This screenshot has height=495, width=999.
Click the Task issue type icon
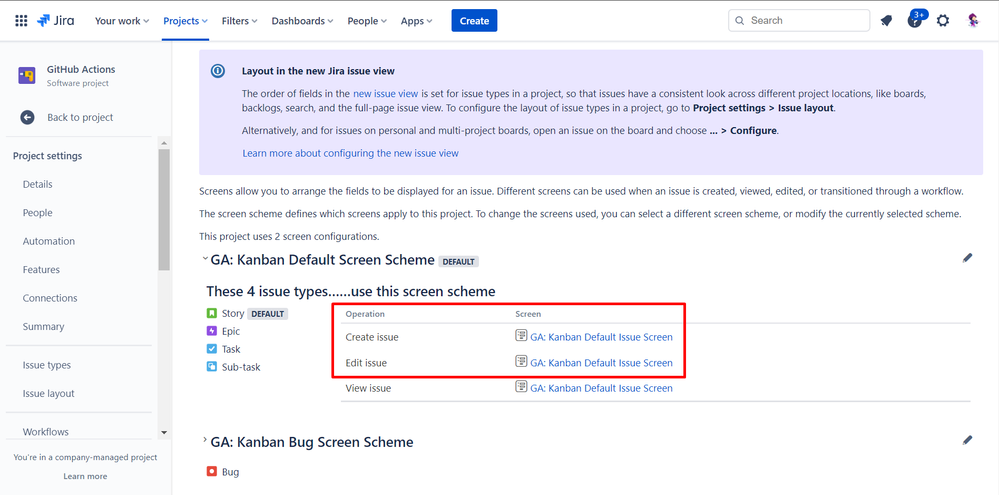point(212,349)
